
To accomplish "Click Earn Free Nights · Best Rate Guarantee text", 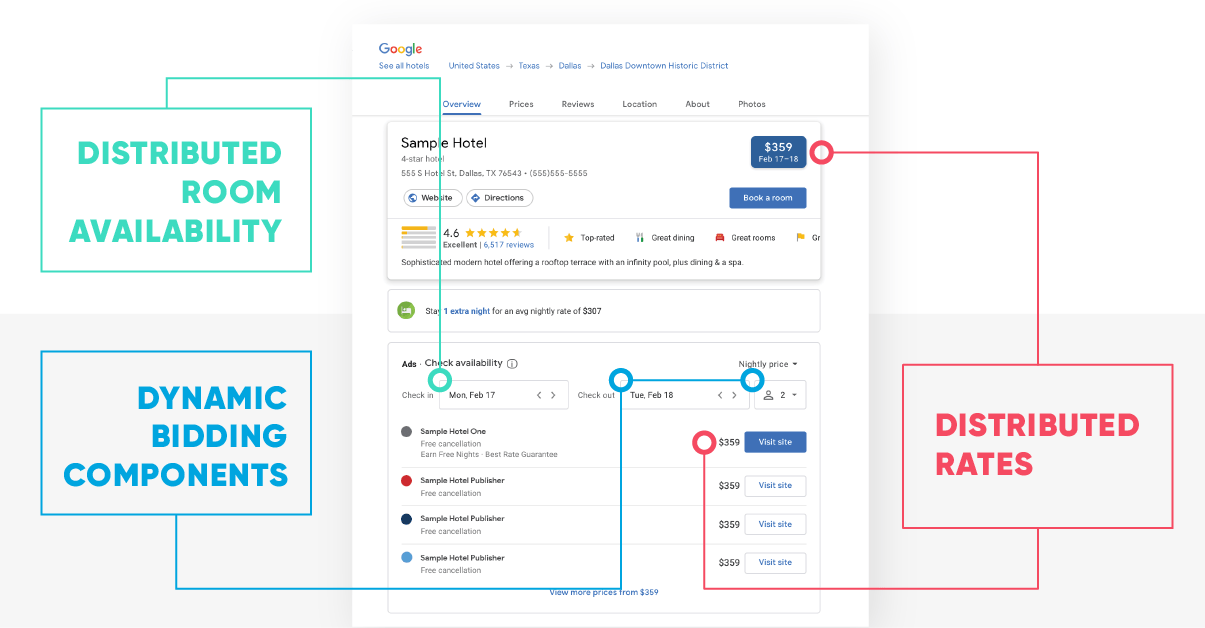I will 489,454.
